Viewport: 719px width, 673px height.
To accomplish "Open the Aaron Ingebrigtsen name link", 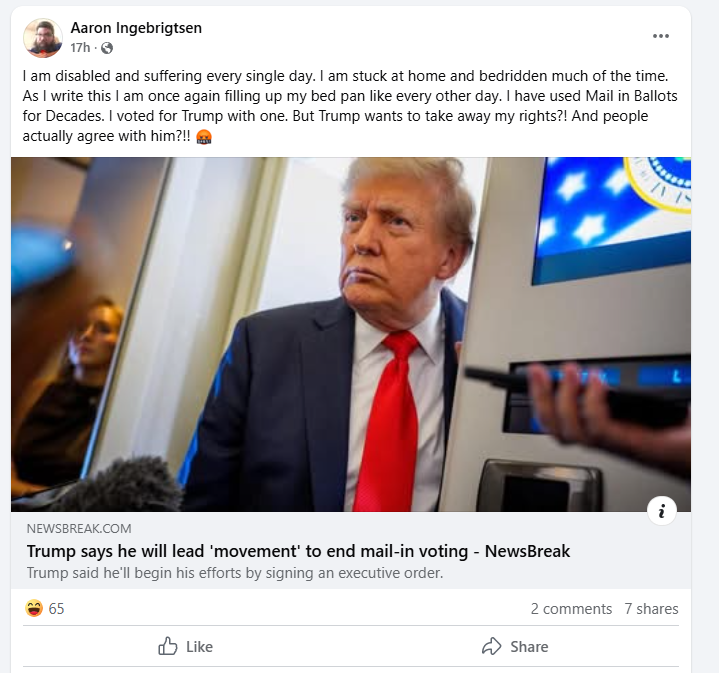I will click(x=136, y=28).
